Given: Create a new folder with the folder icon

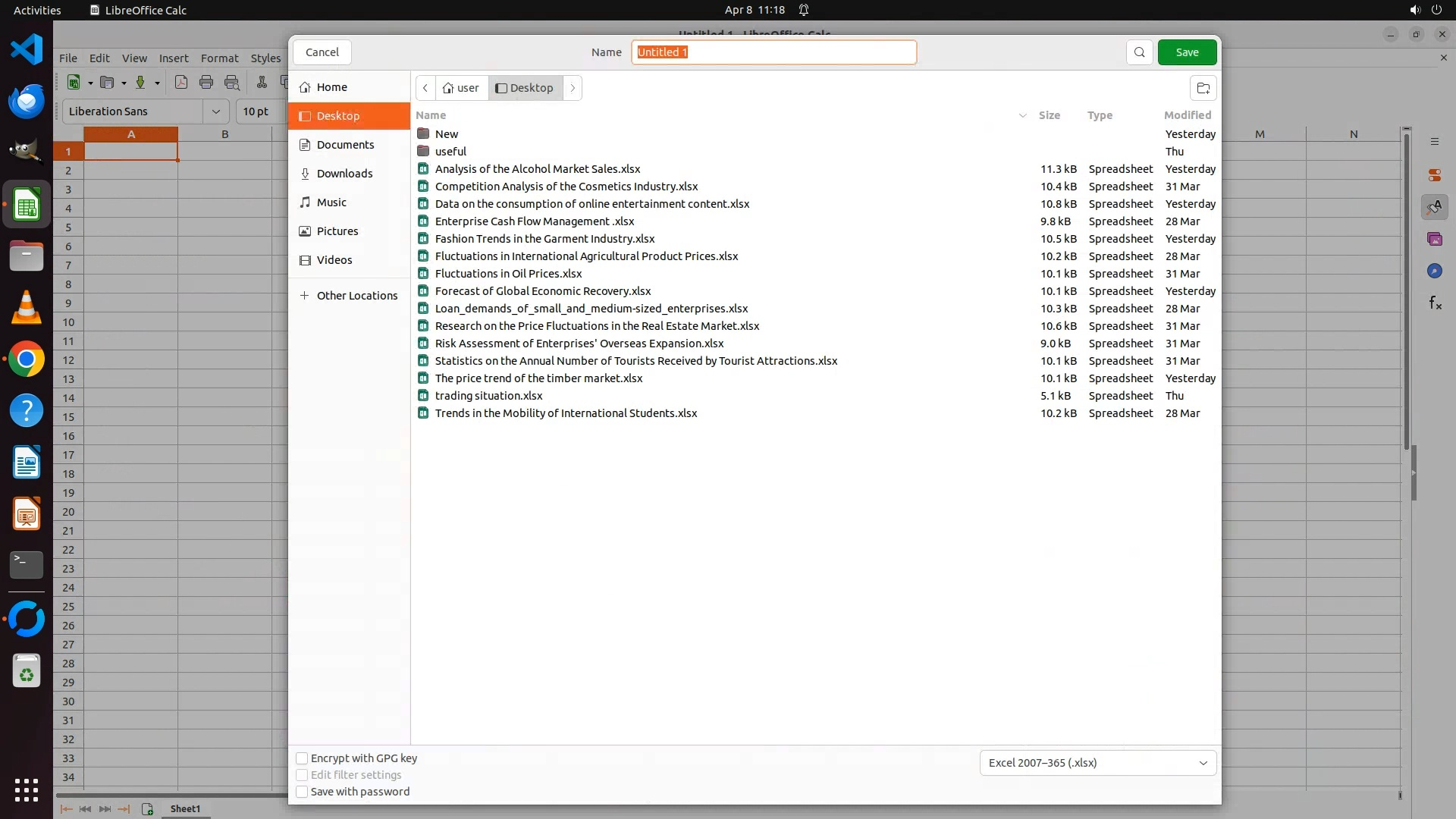Looking at the screenshot, I should pyautogui.click(x=1203, y=88).
